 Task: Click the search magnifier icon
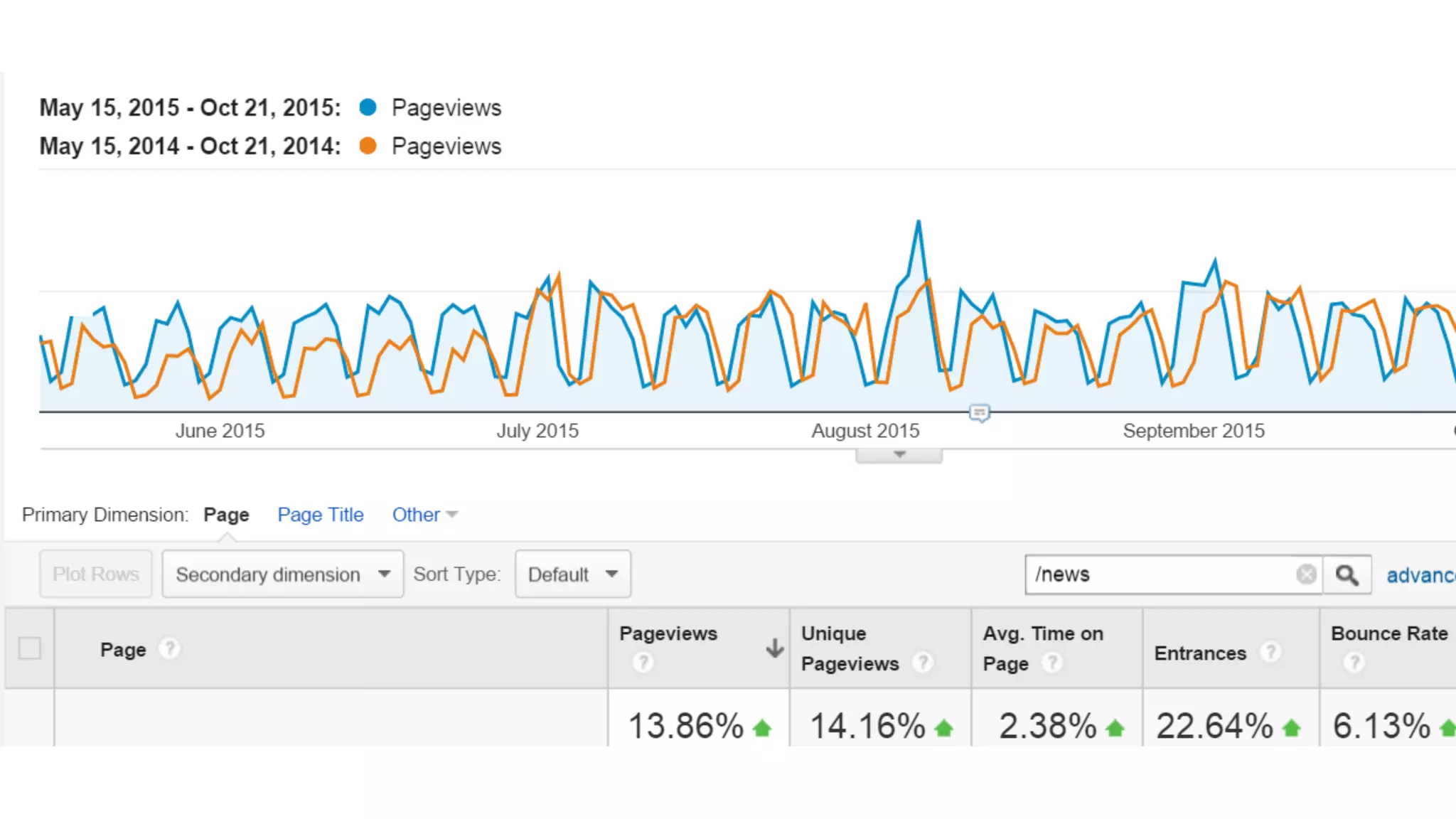point(1347,574)
